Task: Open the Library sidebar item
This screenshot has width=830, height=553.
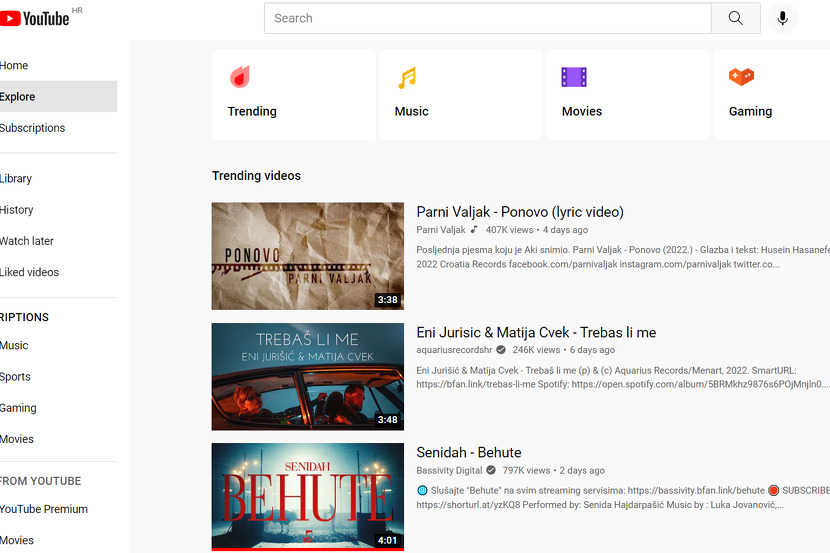Action: point(16,179)
